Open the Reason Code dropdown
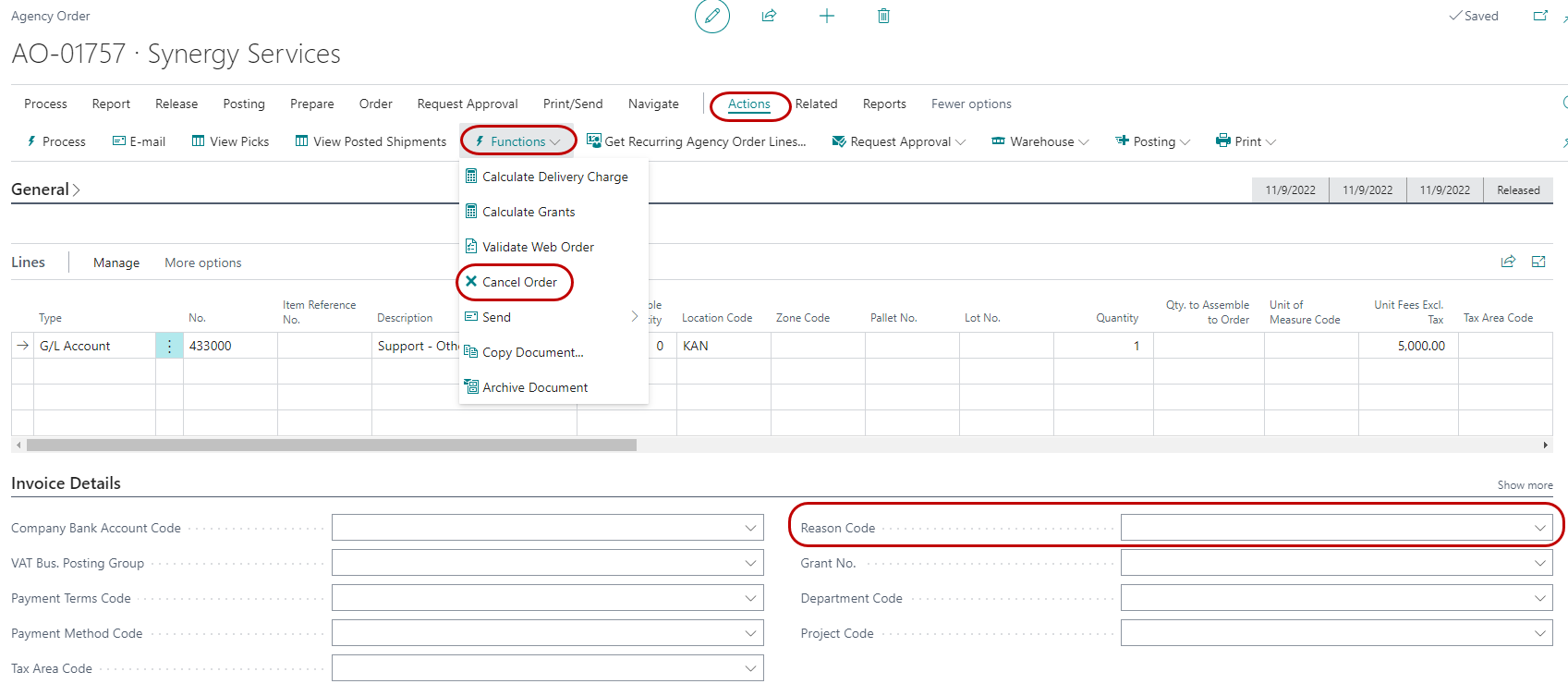The image size is (1568, 696). pyautogui.click(x=1539, y=528)
